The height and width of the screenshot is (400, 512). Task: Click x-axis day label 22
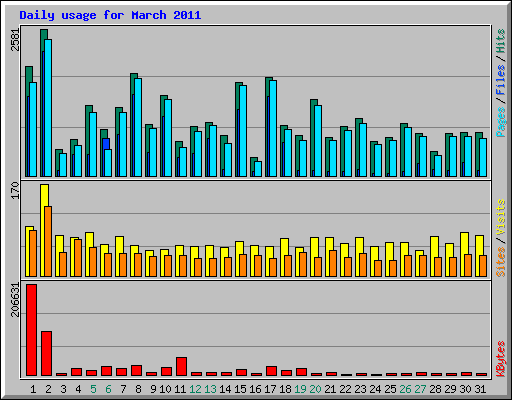click(345, 389)
